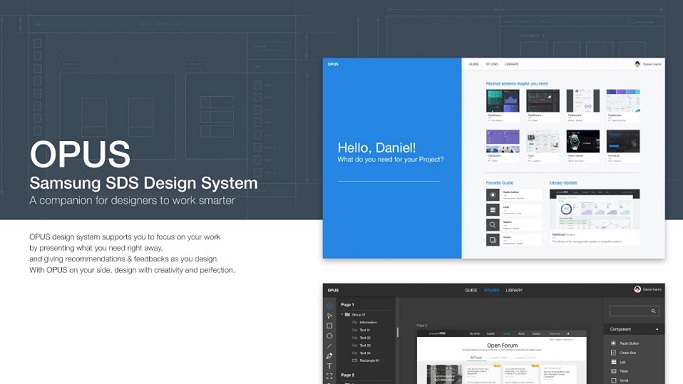The height and width of the screenshot is (384, 683).
Task: Click the Radio button guide icon under Favorite Guide
Action: 493,195
